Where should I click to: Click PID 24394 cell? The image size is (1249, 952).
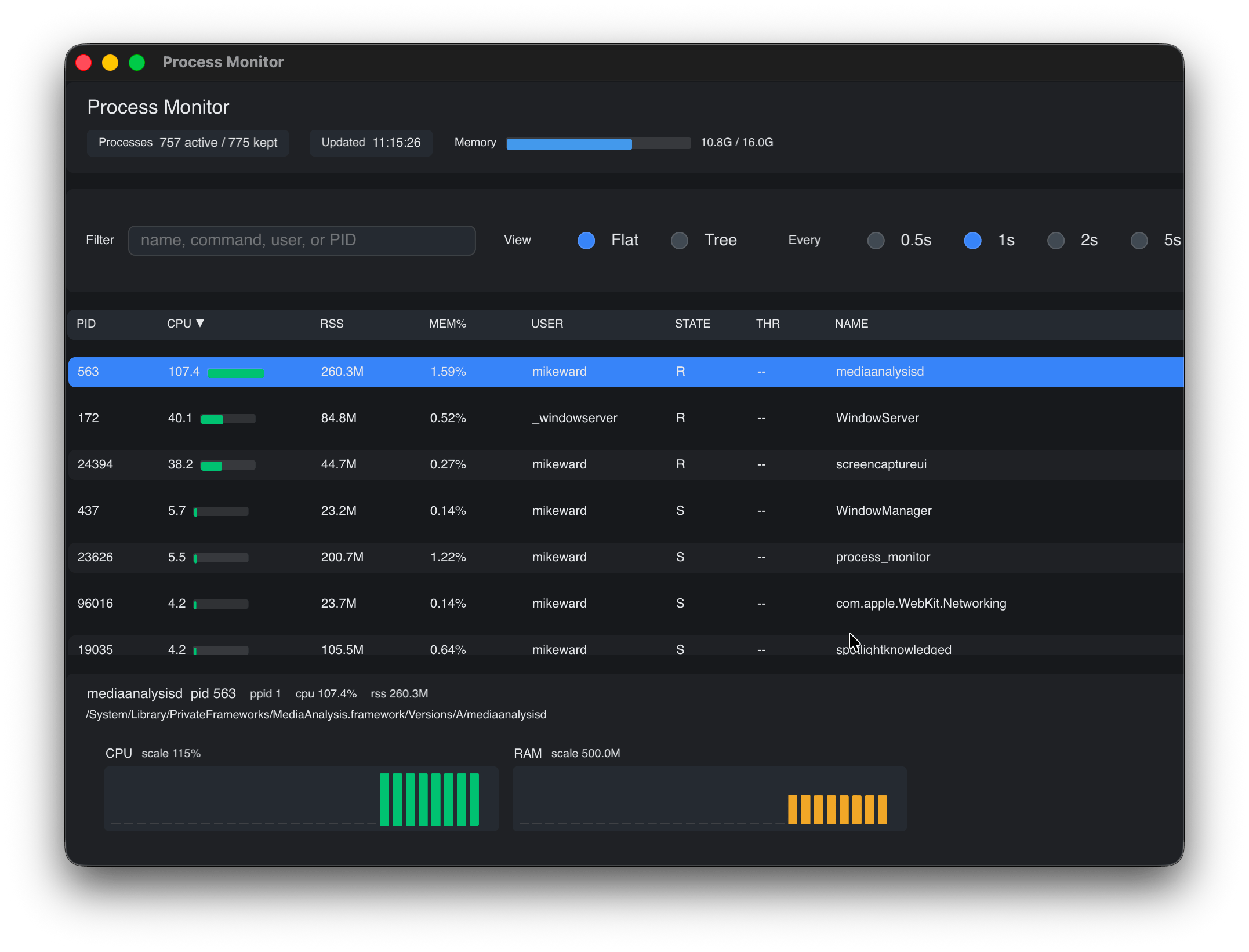[95, 464]
